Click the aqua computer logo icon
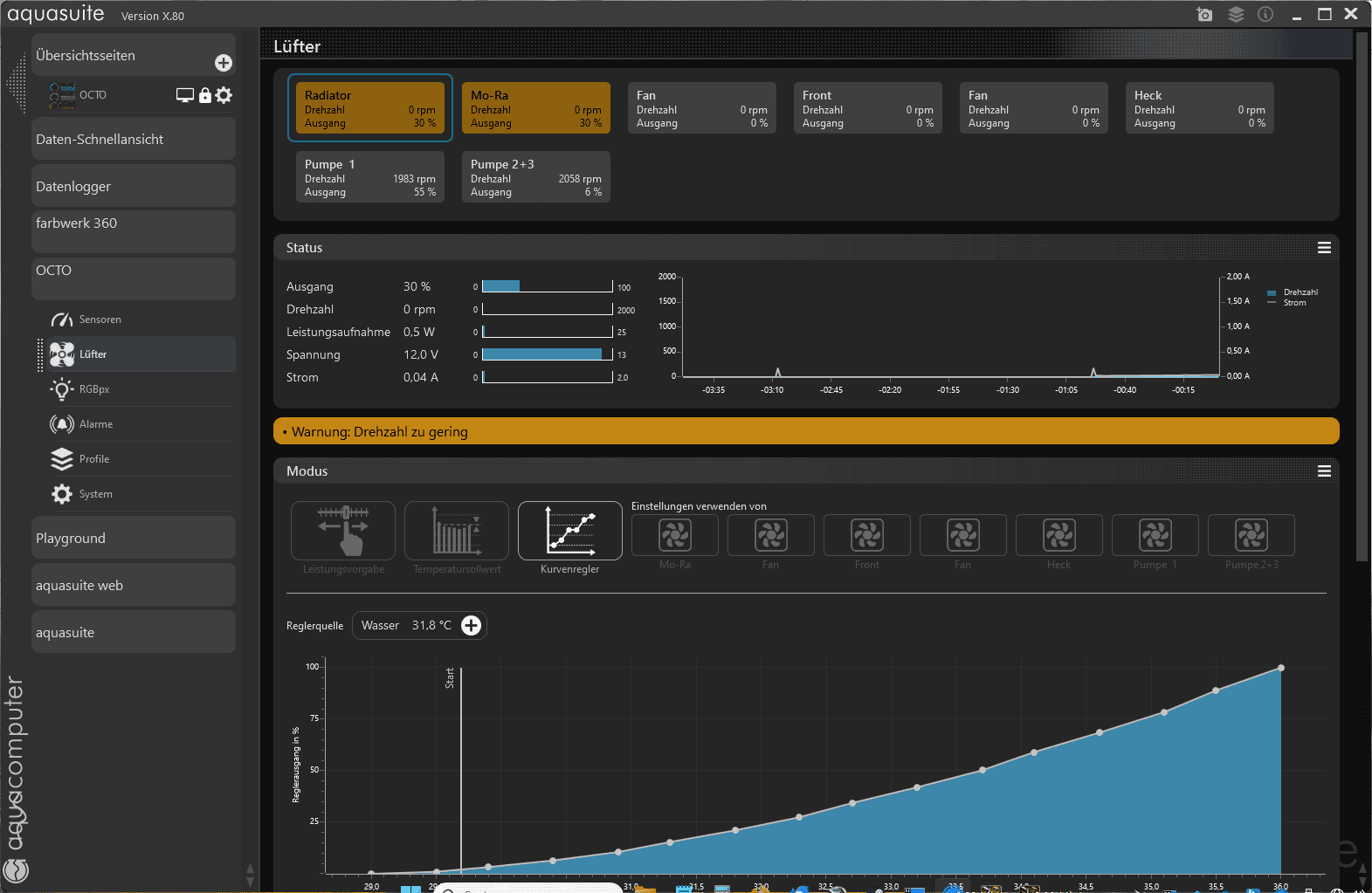This screenshot has width=1372, height=893. click(16, 869)
